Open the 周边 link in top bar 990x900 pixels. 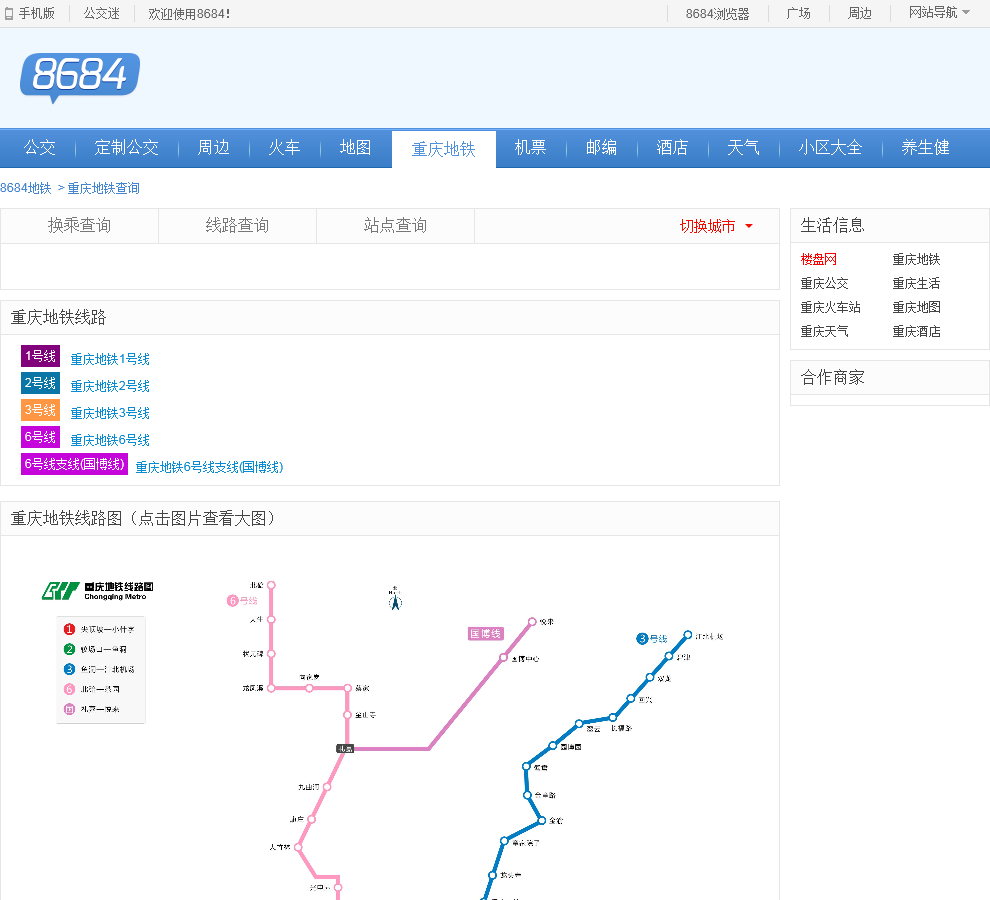point(859,13)
